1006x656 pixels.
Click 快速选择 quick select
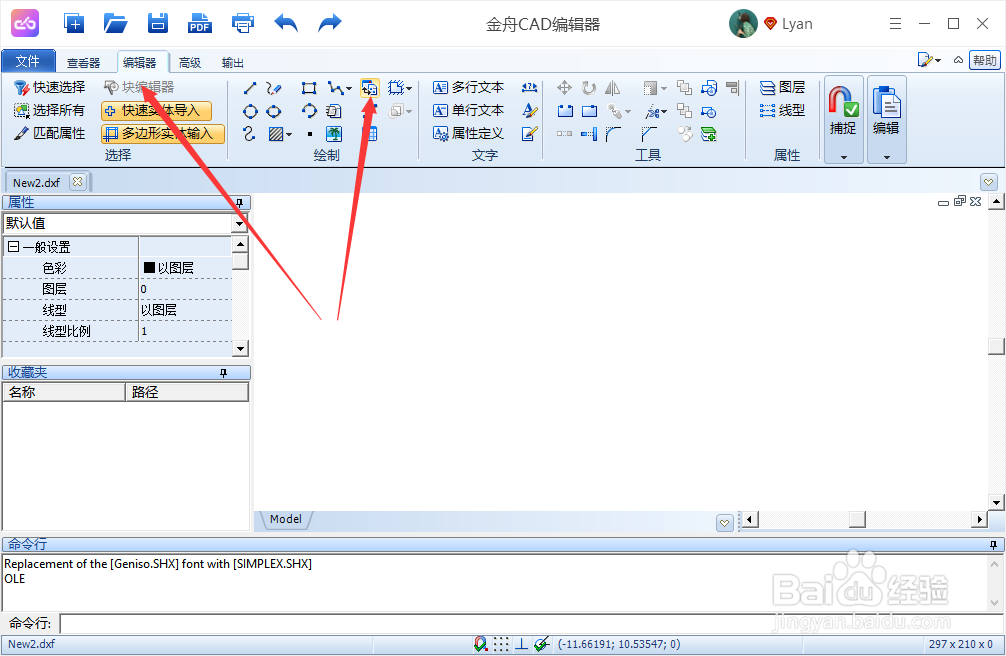[x=49, y=87]
